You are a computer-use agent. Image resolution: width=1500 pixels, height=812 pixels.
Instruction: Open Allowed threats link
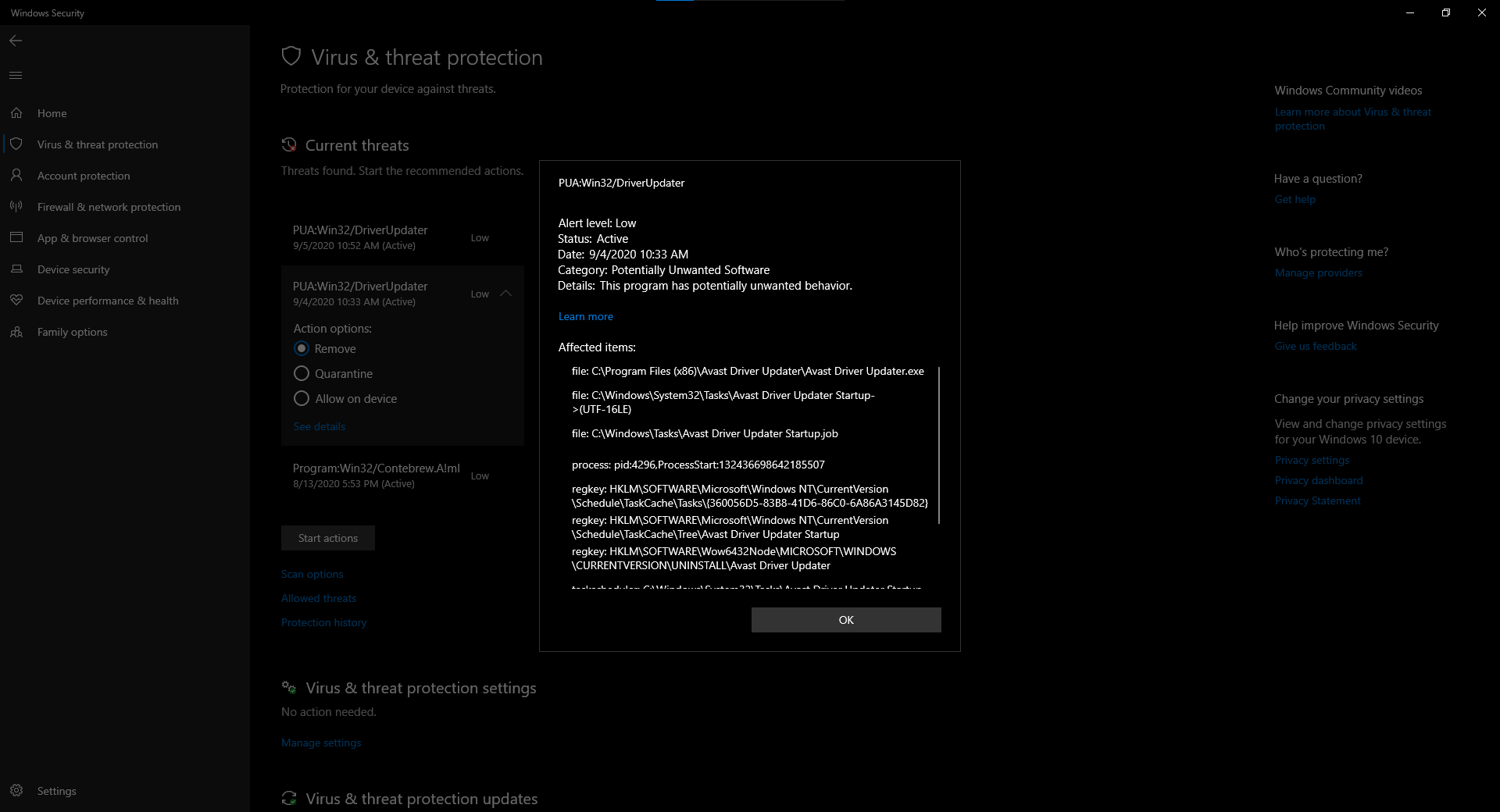(x=319, y=598)
